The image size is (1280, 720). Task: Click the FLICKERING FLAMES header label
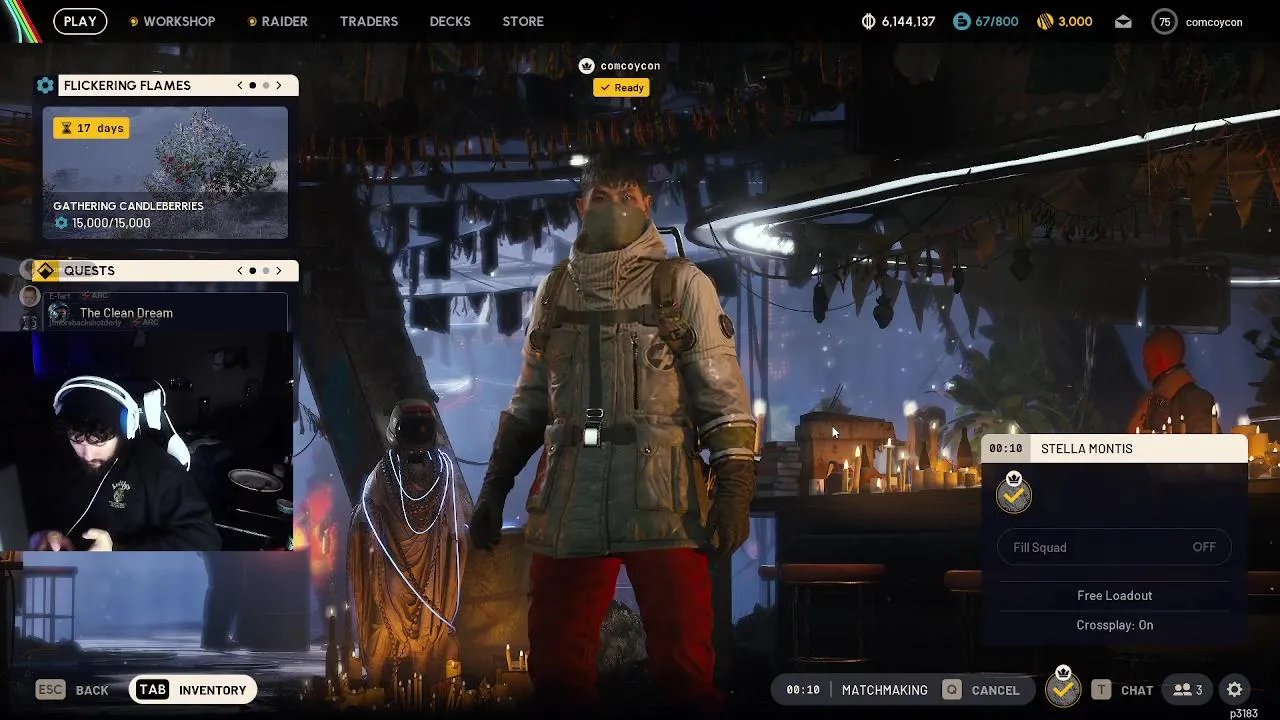[x=127, y=86]
